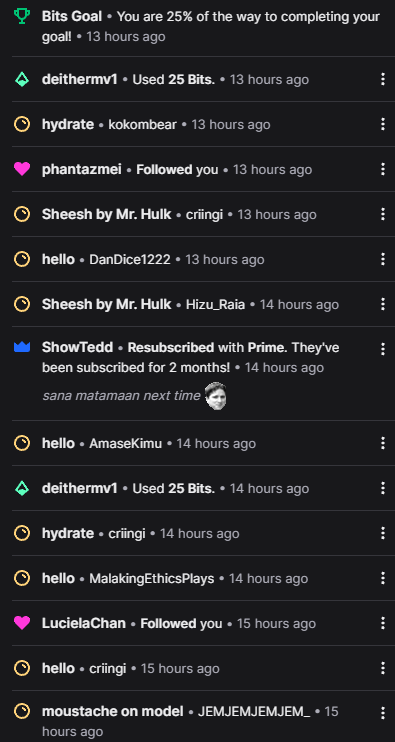Click the pink heart icon beside phantazmei
The image size is (395, 742).
22,169
